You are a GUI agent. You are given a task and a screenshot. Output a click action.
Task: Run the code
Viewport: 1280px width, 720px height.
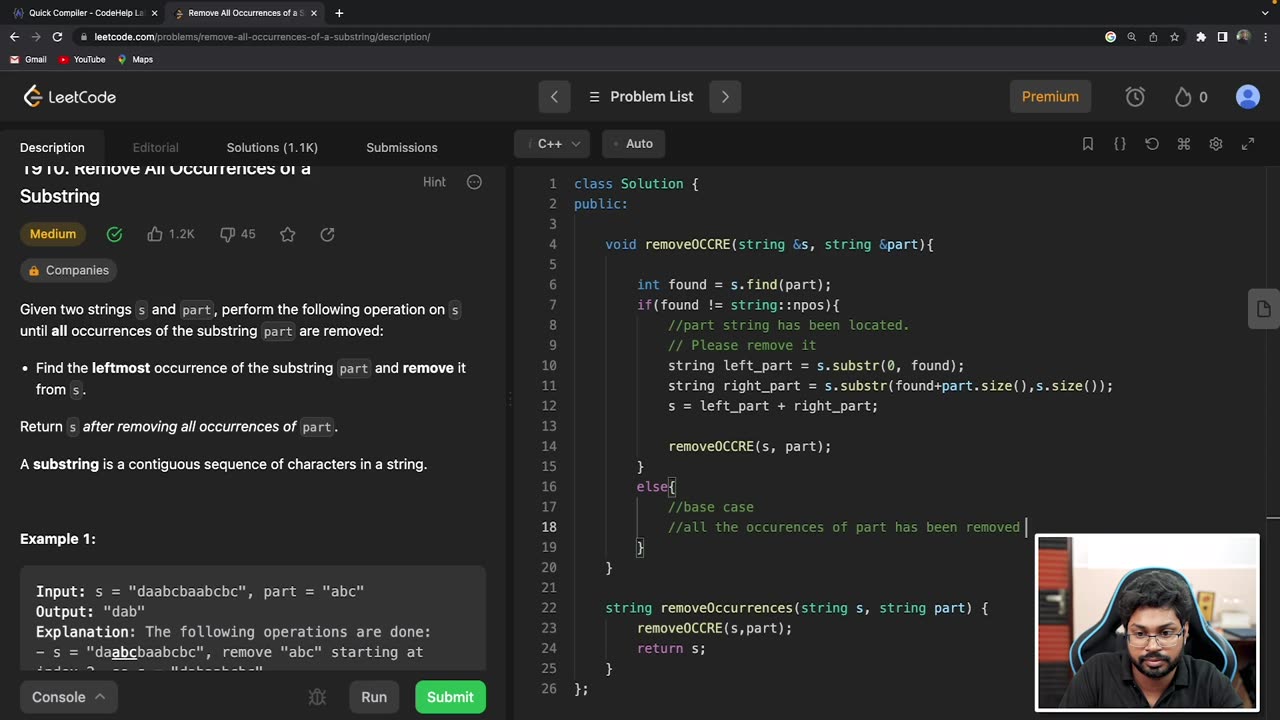(374, 697)
